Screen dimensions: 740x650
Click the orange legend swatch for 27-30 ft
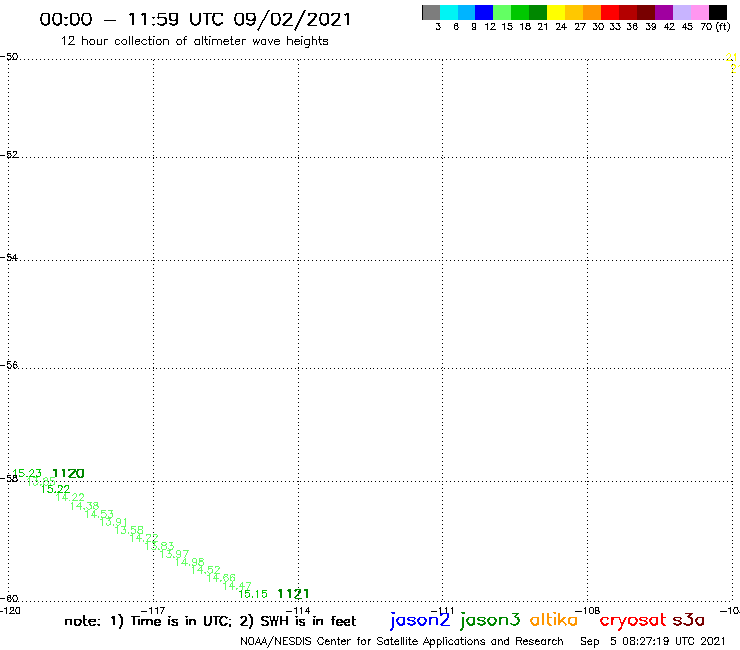click(x=592, y=13)
